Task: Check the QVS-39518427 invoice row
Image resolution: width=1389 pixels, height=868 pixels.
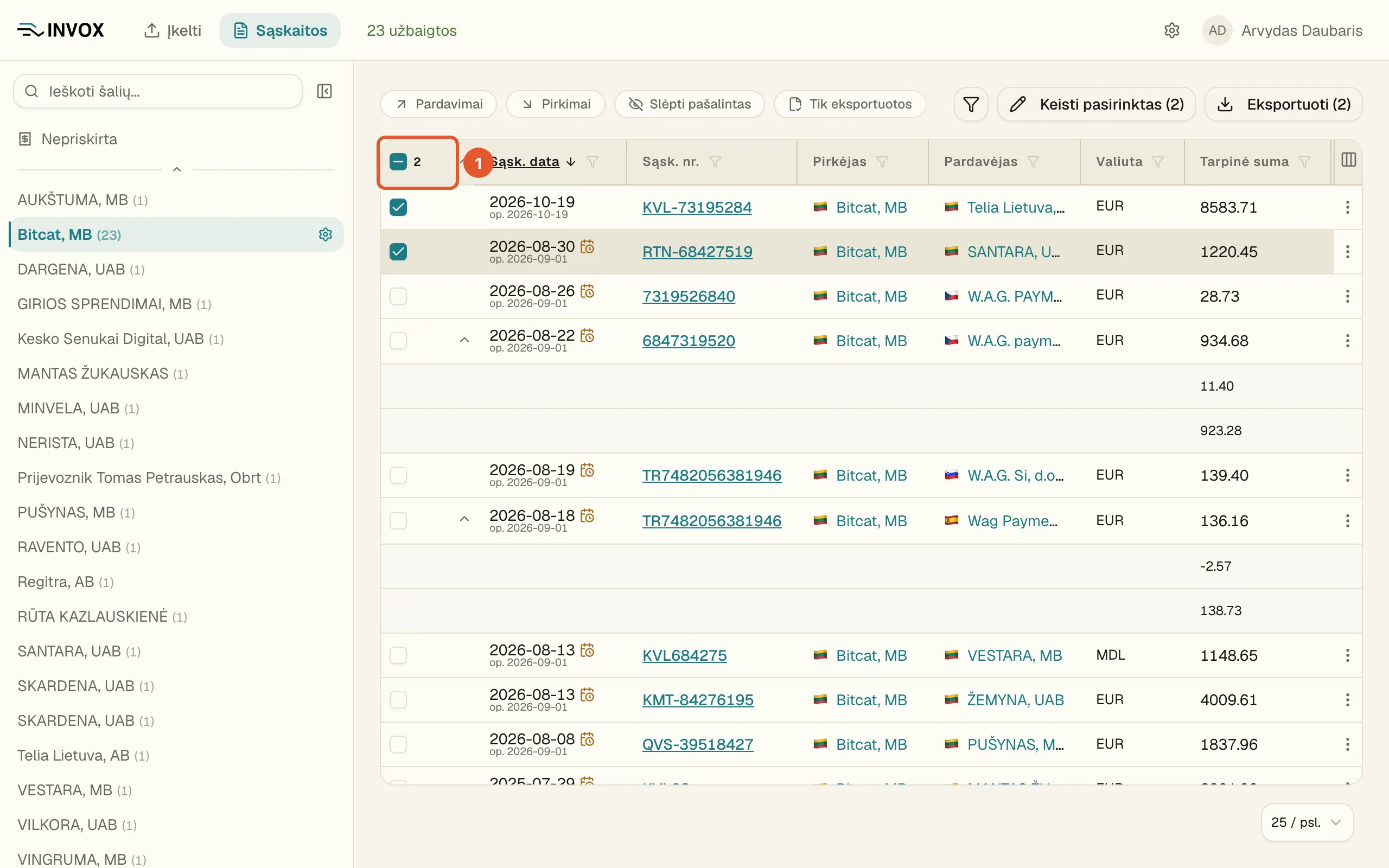Action: coord(398,744)
